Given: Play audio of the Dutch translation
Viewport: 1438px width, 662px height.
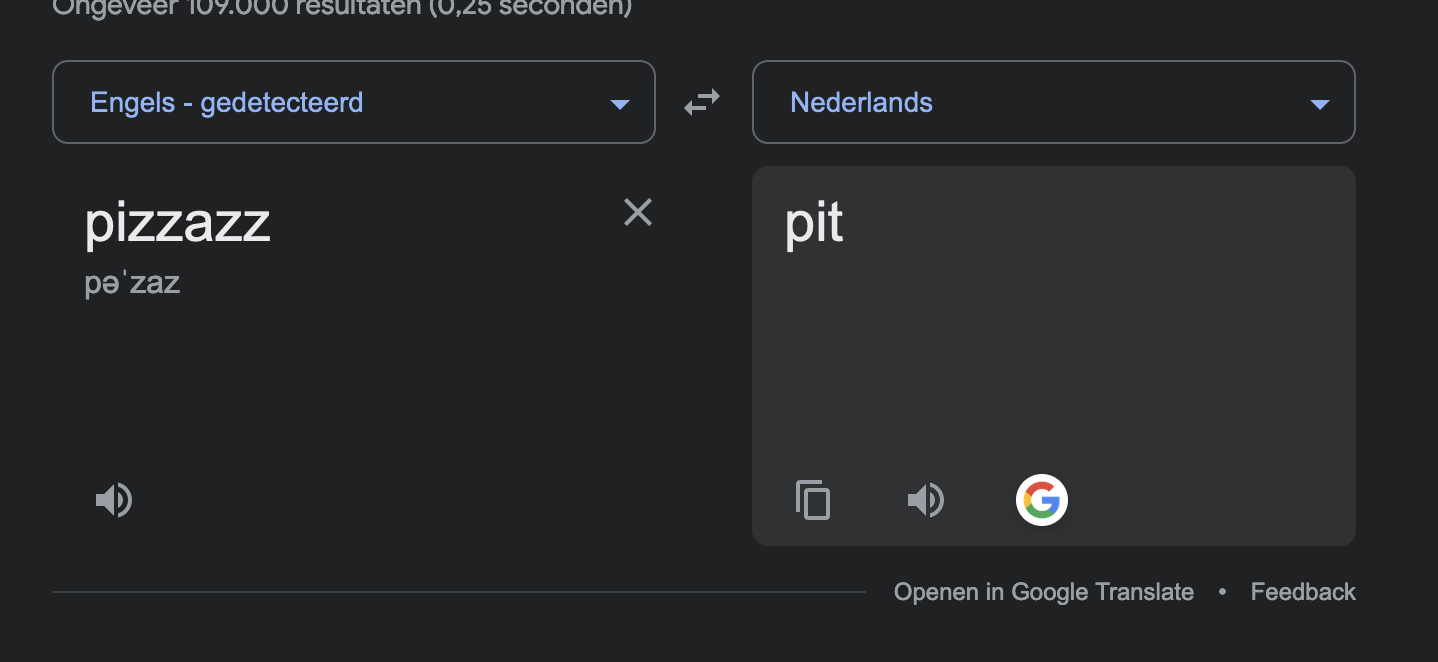Looking at the screenshot, I should click(x=926, y=500).
